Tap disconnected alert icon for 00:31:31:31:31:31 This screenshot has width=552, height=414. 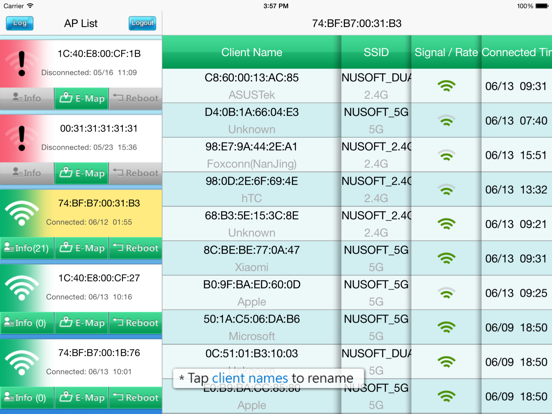tap(22, 138)
